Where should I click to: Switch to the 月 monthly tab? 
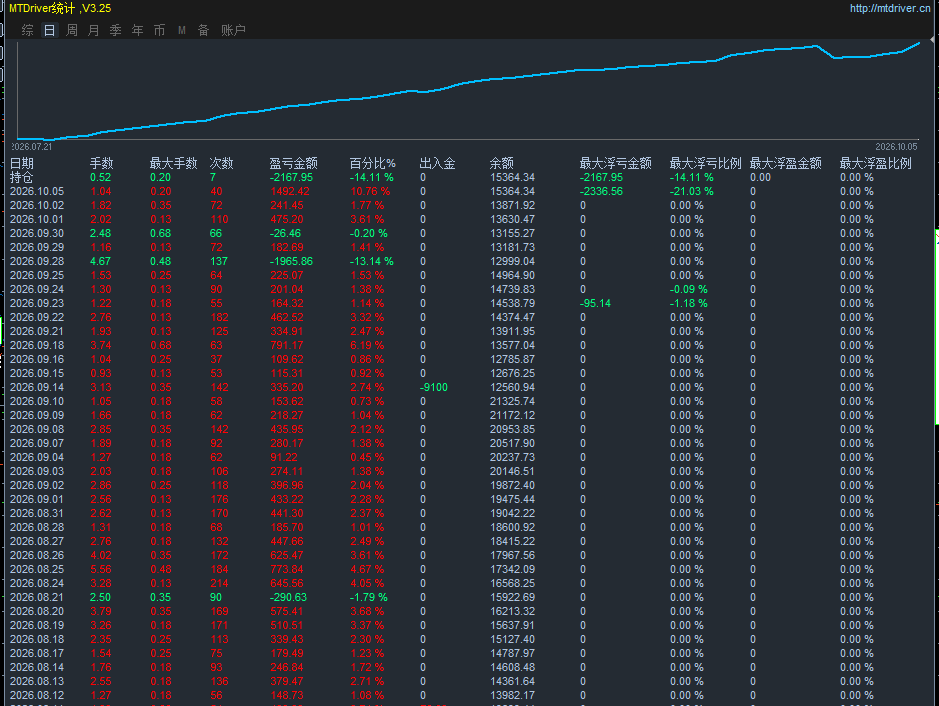tap(94, 30)
